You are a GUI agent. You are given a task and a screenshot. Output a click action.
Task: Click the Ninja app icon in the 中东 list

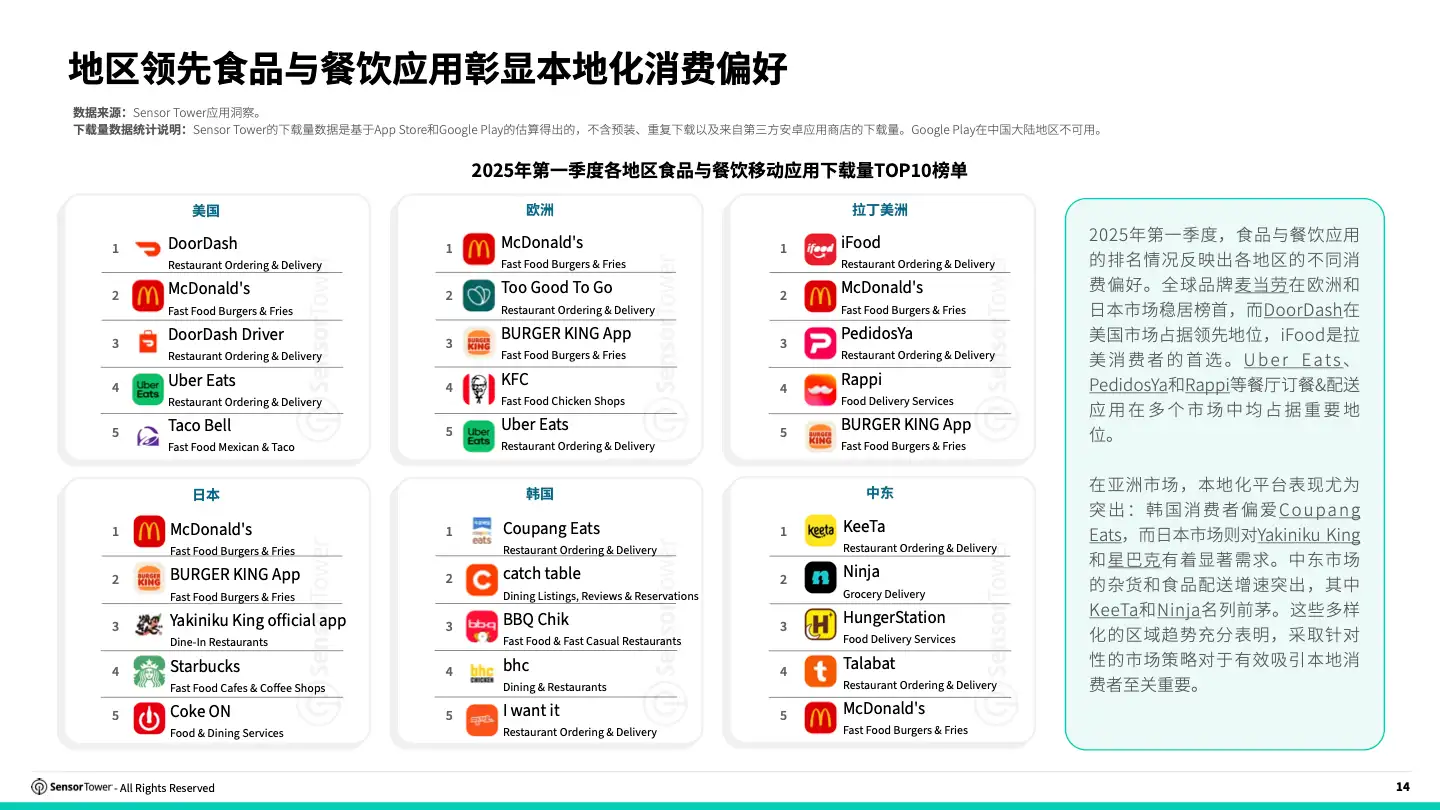coord(821,578)
